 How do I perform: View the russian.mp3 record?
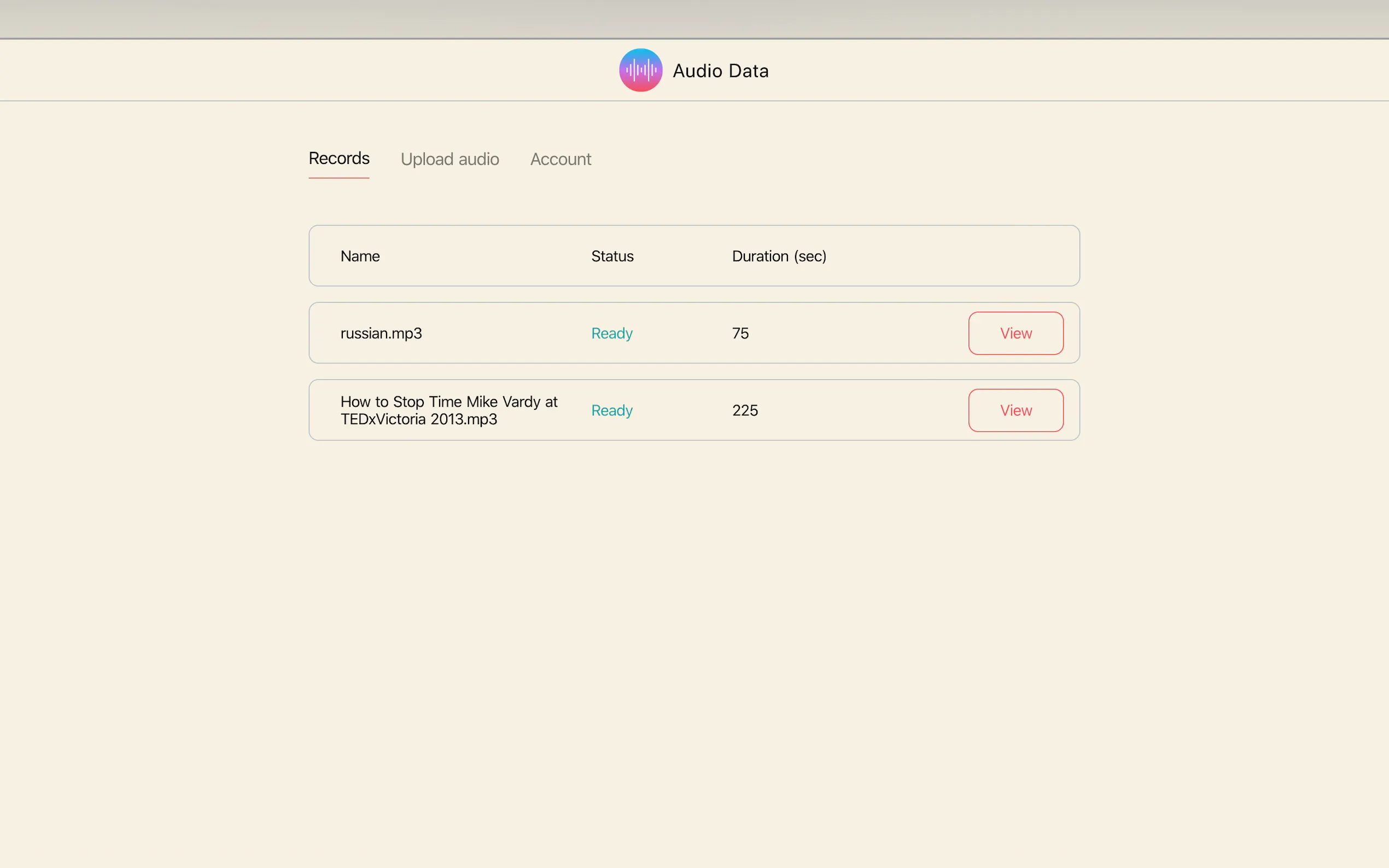(x=1015, y=333)
